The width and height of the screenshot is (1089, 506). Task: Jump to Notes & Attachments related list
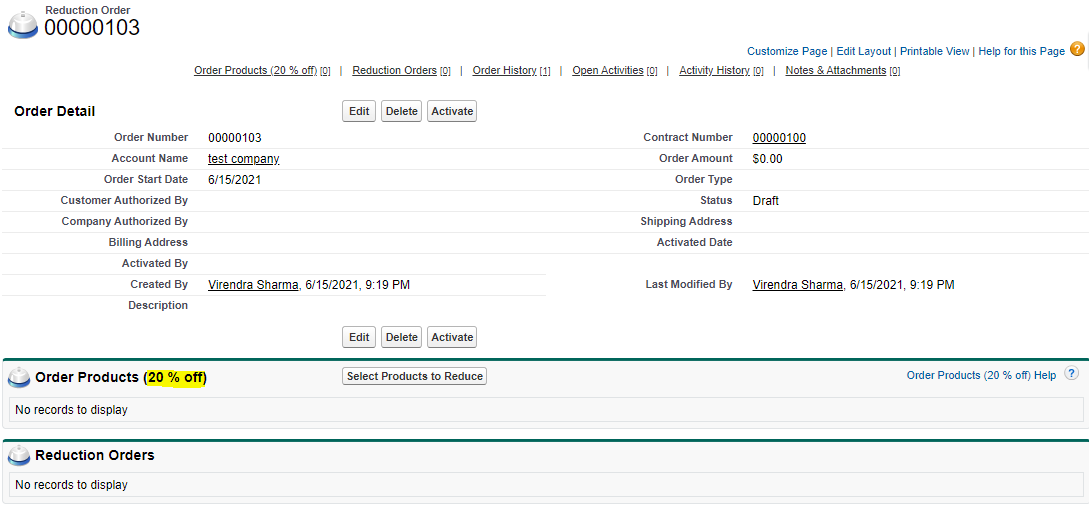[835, 71]
